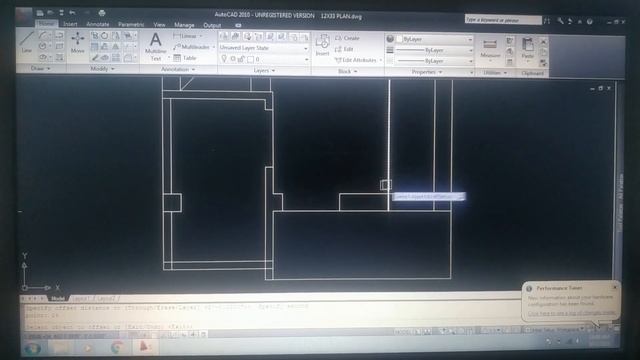Open the ByLayer linetype dropdown in middle row

[x=435, y=50]
